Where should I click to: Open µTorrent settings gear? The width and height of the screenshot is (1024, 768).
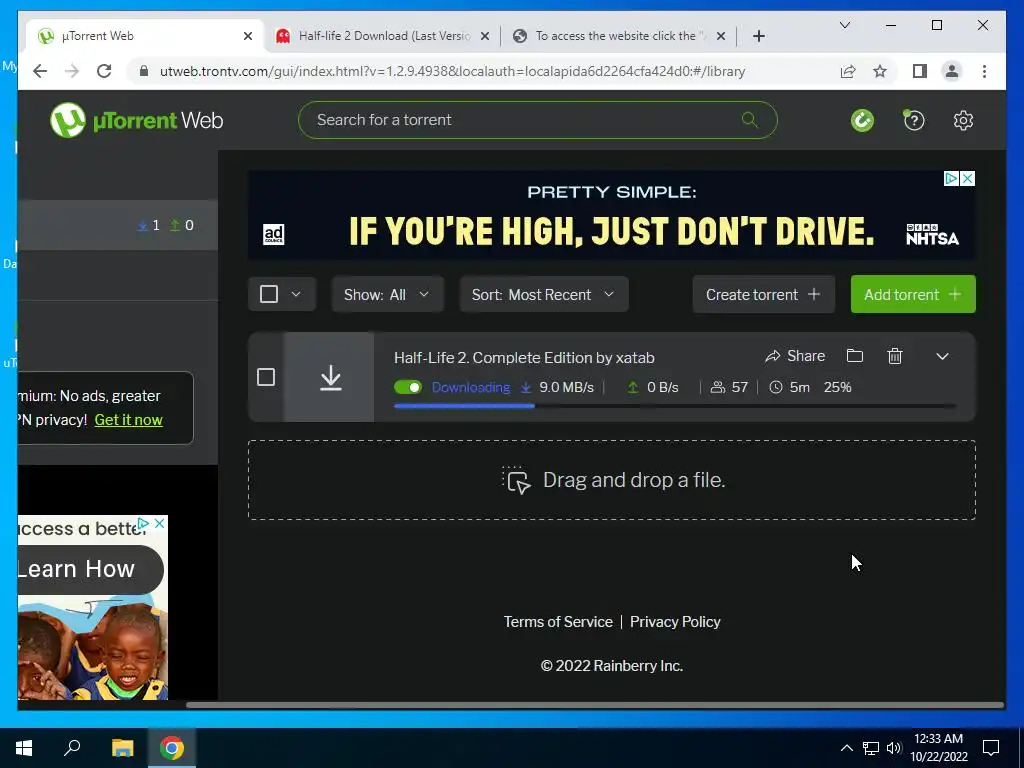[963, 120]
